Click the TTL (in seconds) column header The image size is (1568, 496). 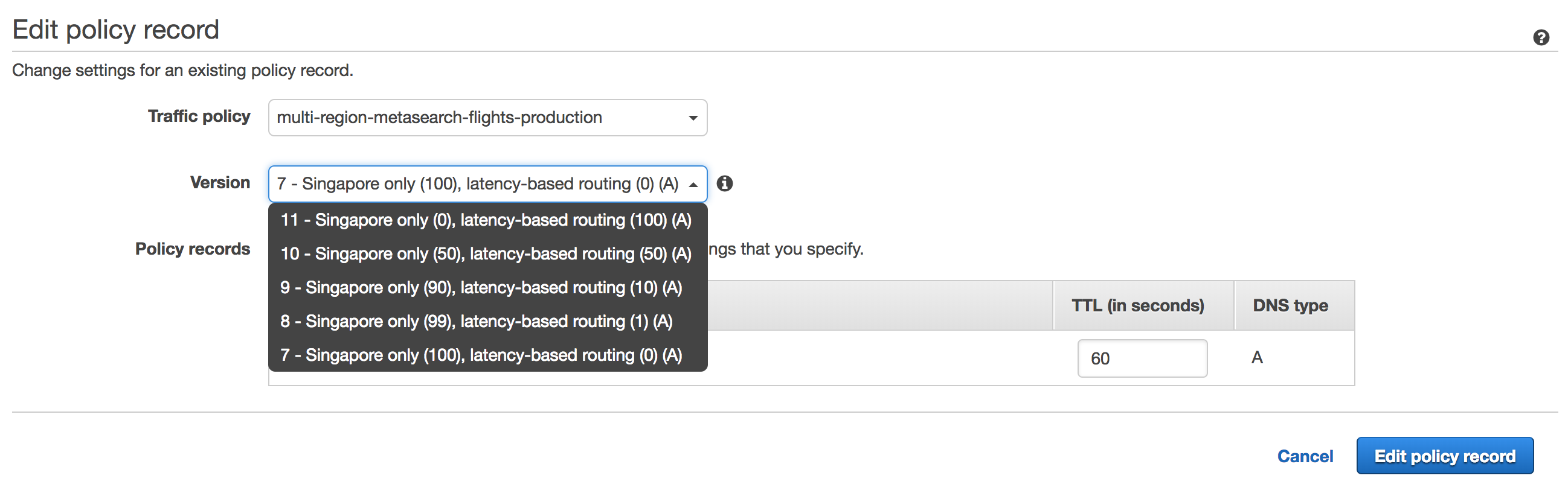1137,305
